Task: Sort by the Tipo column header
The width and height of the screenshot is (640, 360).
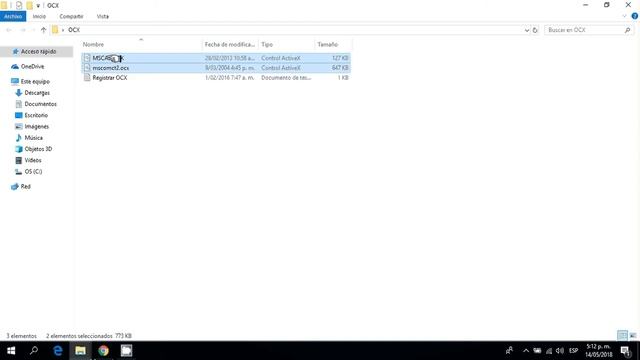Action: pos(267,44)
